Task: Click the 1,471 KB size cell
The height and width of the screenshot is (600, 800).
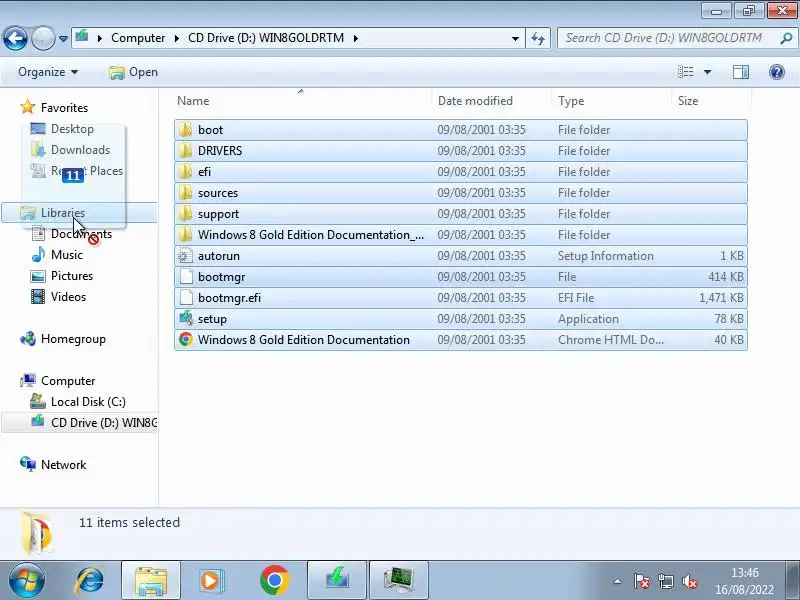Action: pos(721,297)
